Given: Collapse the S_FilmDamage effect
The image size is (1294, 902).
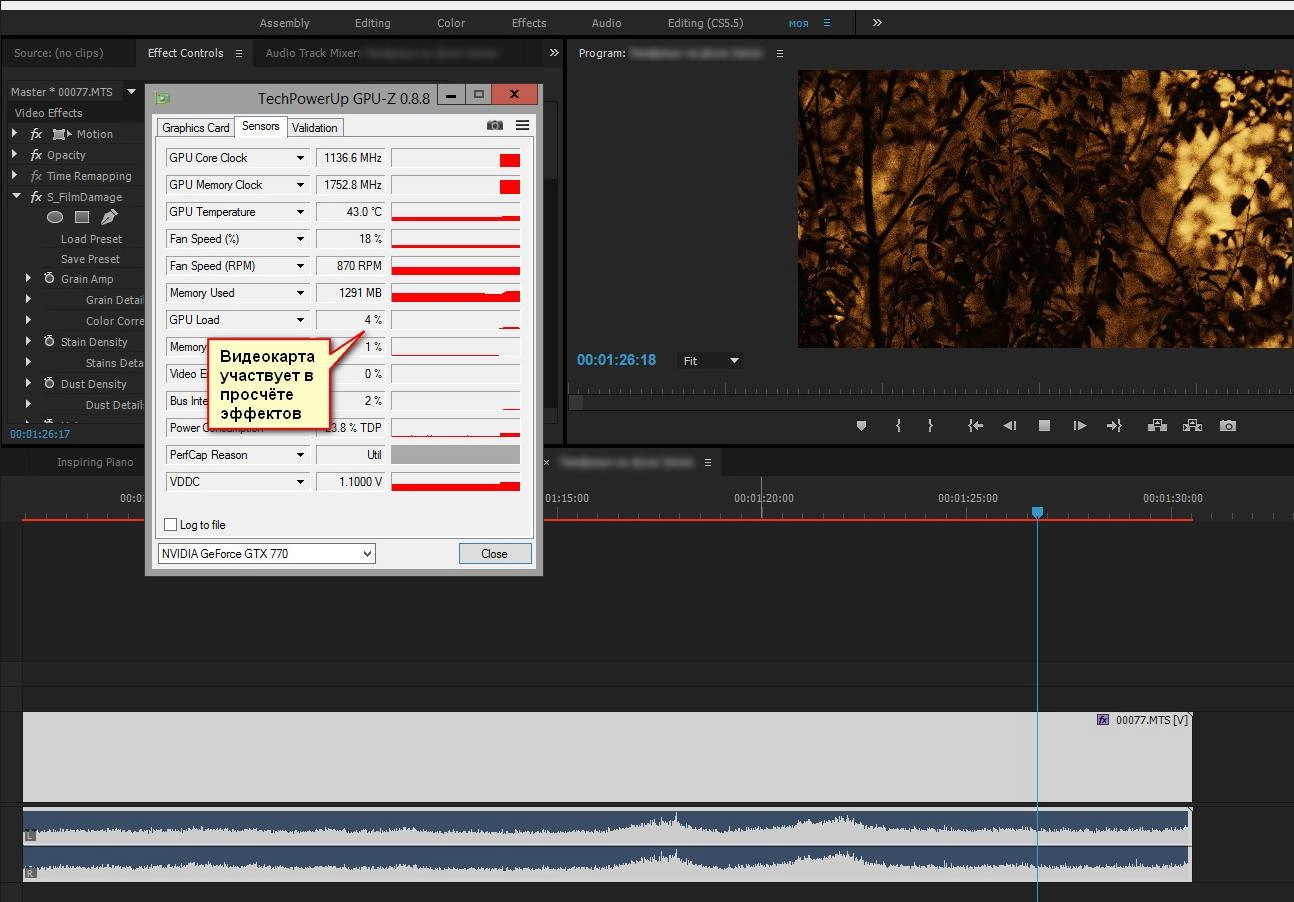Looking at the screenshot, I should coord(16,197).
